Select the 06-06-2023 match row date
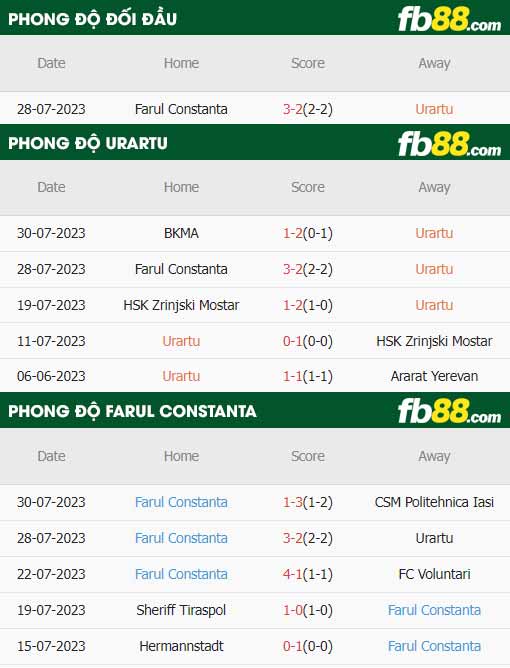 [51, 376]
